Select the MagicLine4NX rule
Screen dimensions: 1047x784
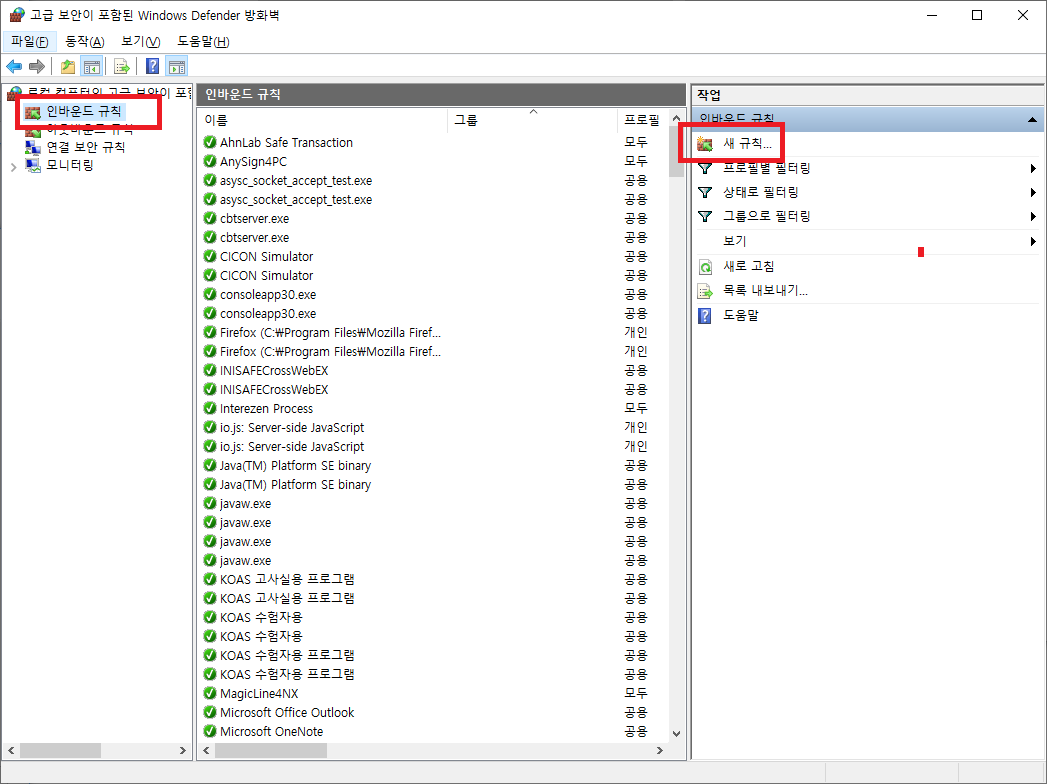(259, 693)
